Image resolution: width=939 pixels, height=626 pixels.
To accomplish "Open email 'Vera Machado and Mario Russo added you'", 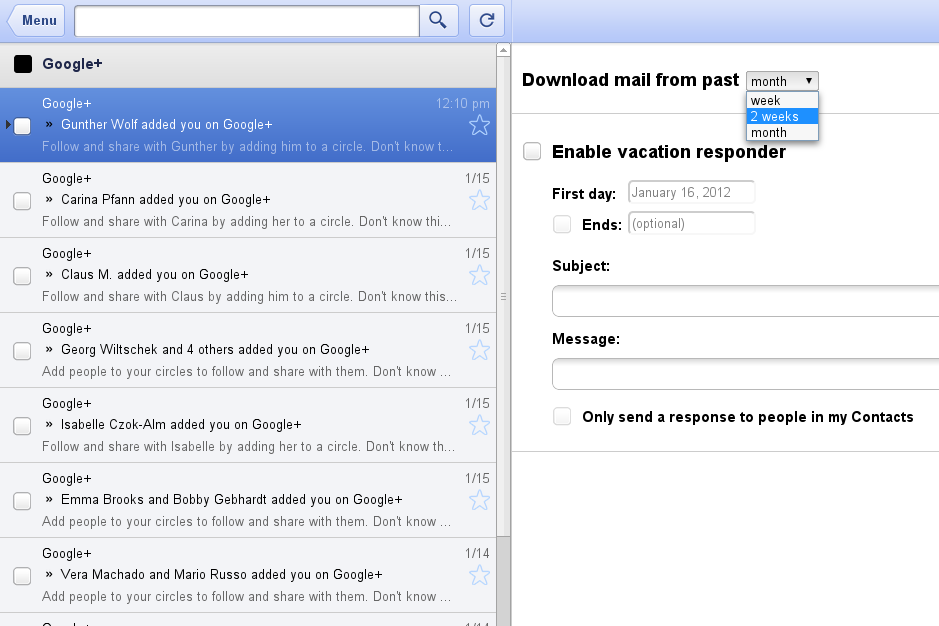I will [248, 575].
